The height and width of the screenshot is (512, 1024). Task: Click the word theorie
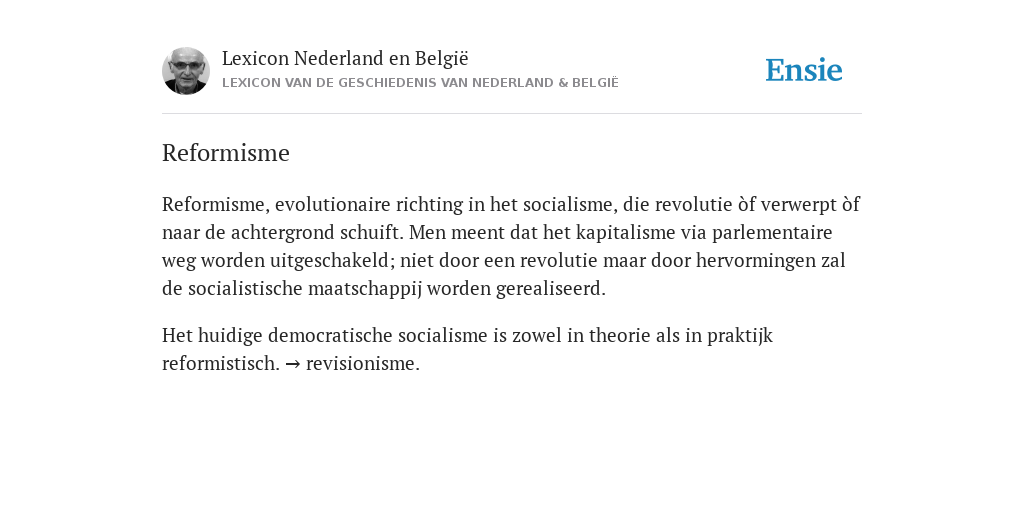point(619,336)
